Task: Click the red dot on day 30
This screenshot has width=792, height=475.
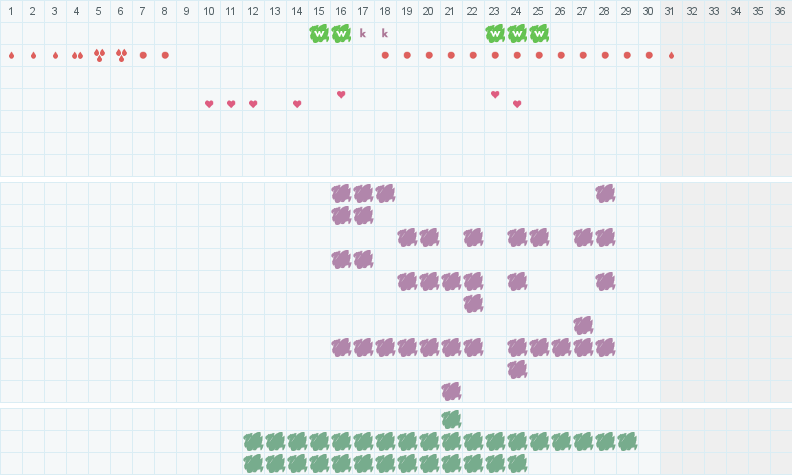Action: coord(649,55)
